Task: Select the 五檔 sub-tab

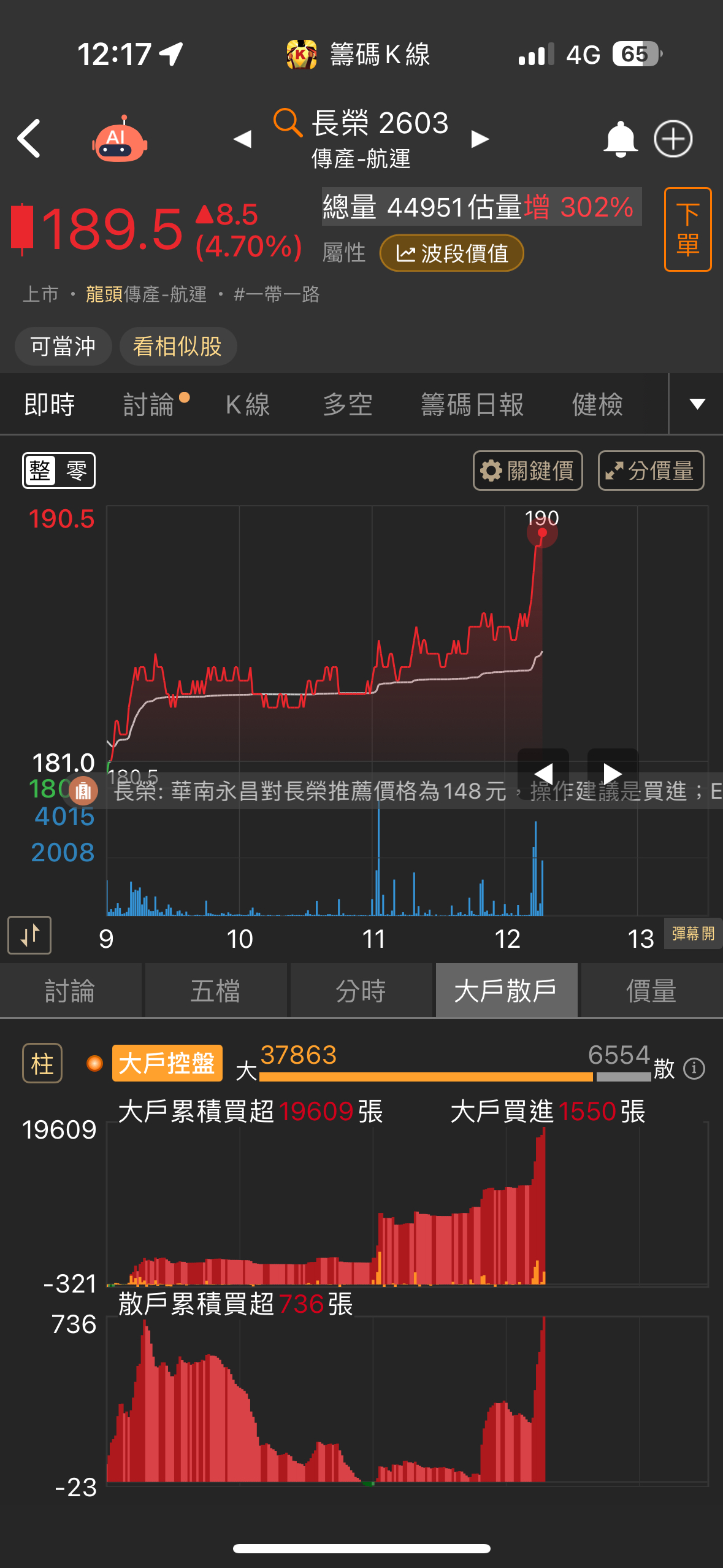Action: pos(216,991)
